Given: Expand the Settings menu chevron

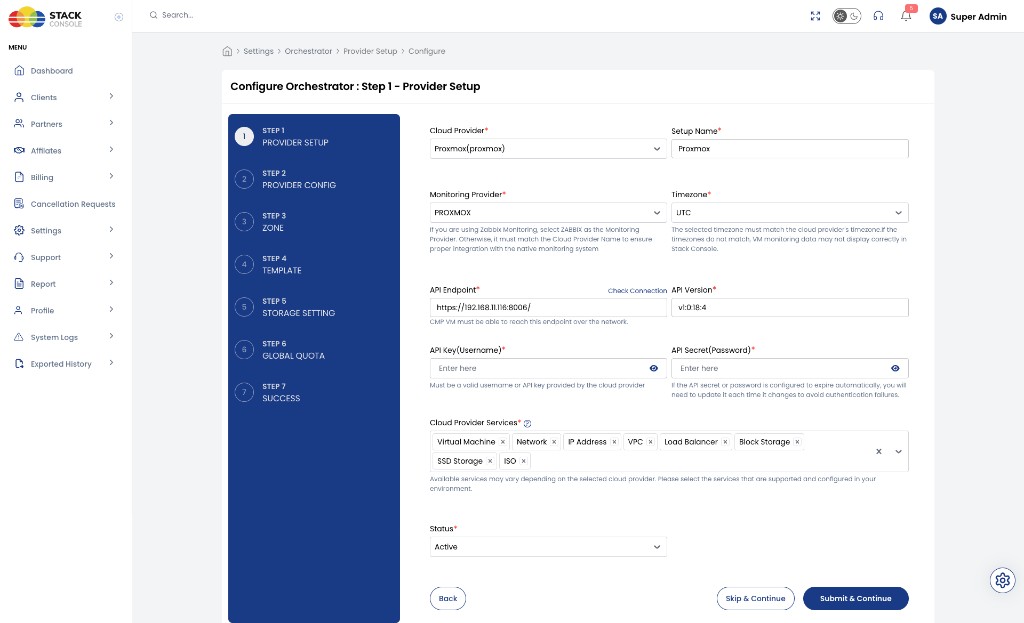Looking at the screenshot, I should 111,229.
